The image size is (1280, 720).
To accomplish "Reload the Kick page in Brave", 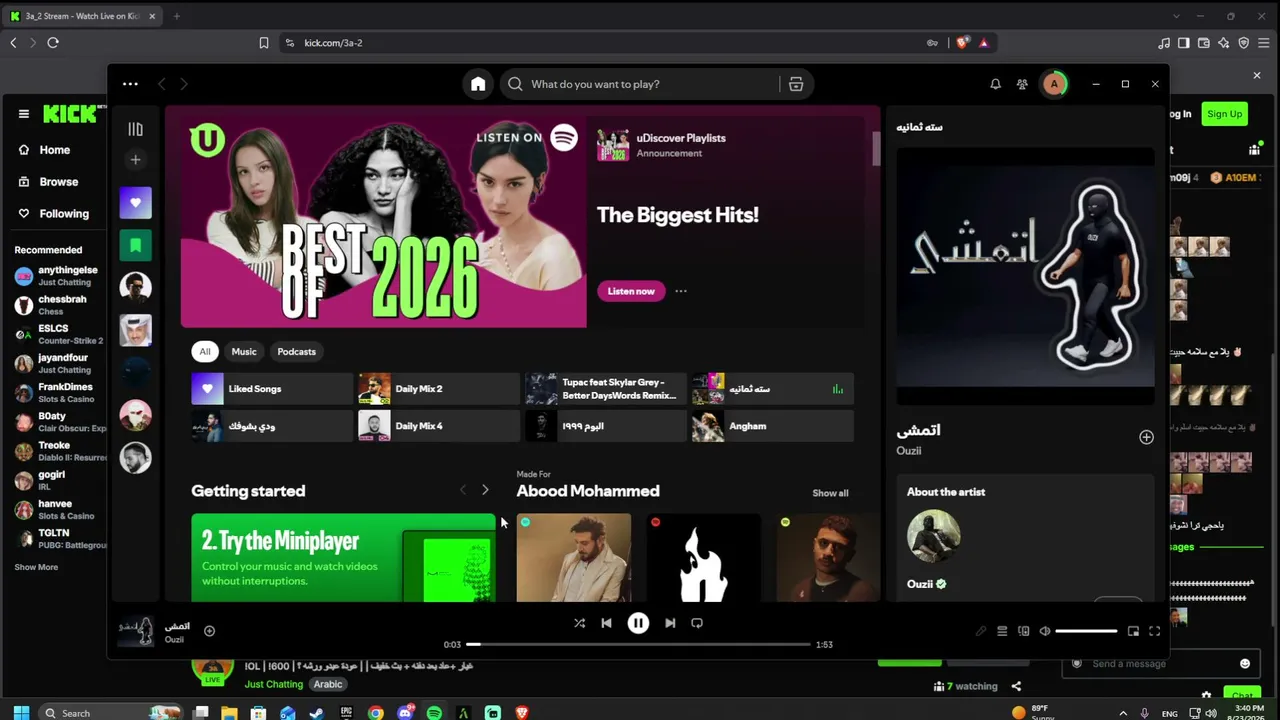I will point(53,43).
